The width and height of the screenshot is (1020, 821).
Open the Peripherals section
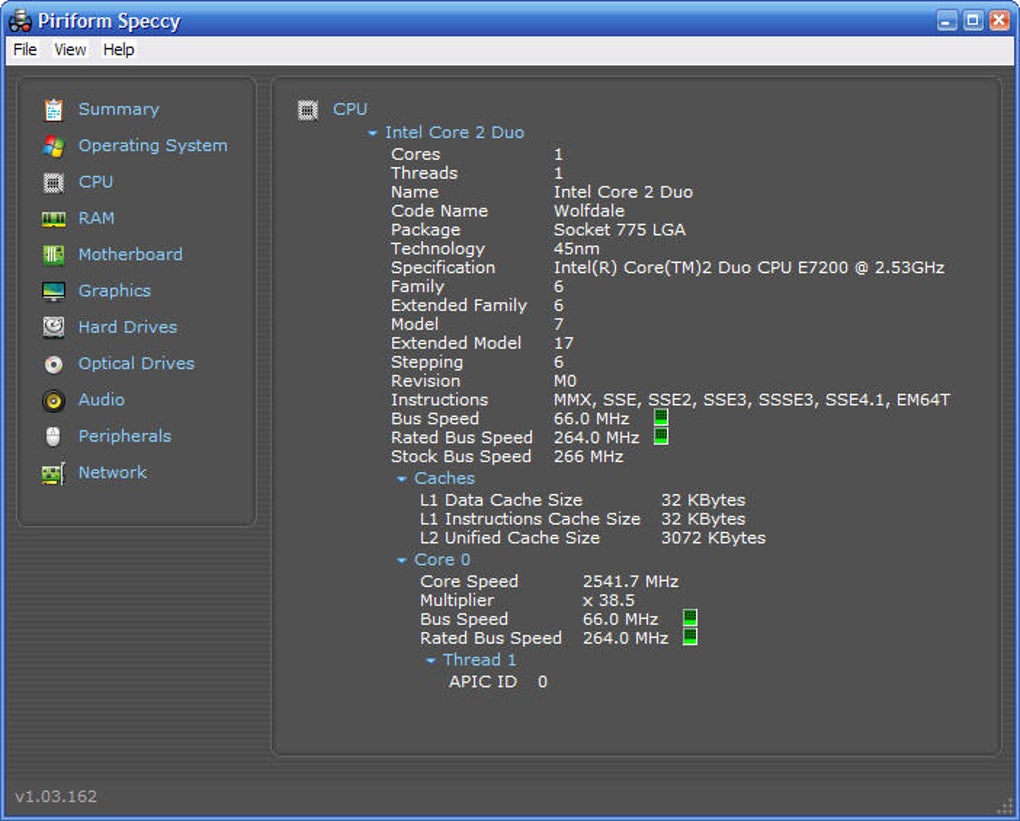125,437
